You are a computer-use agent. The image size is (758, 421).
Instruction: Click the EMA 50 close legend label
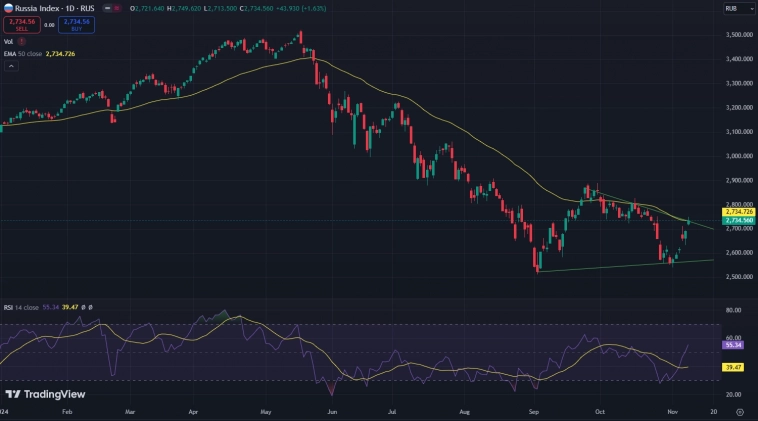pyautogui.click(x=23, y=54)
